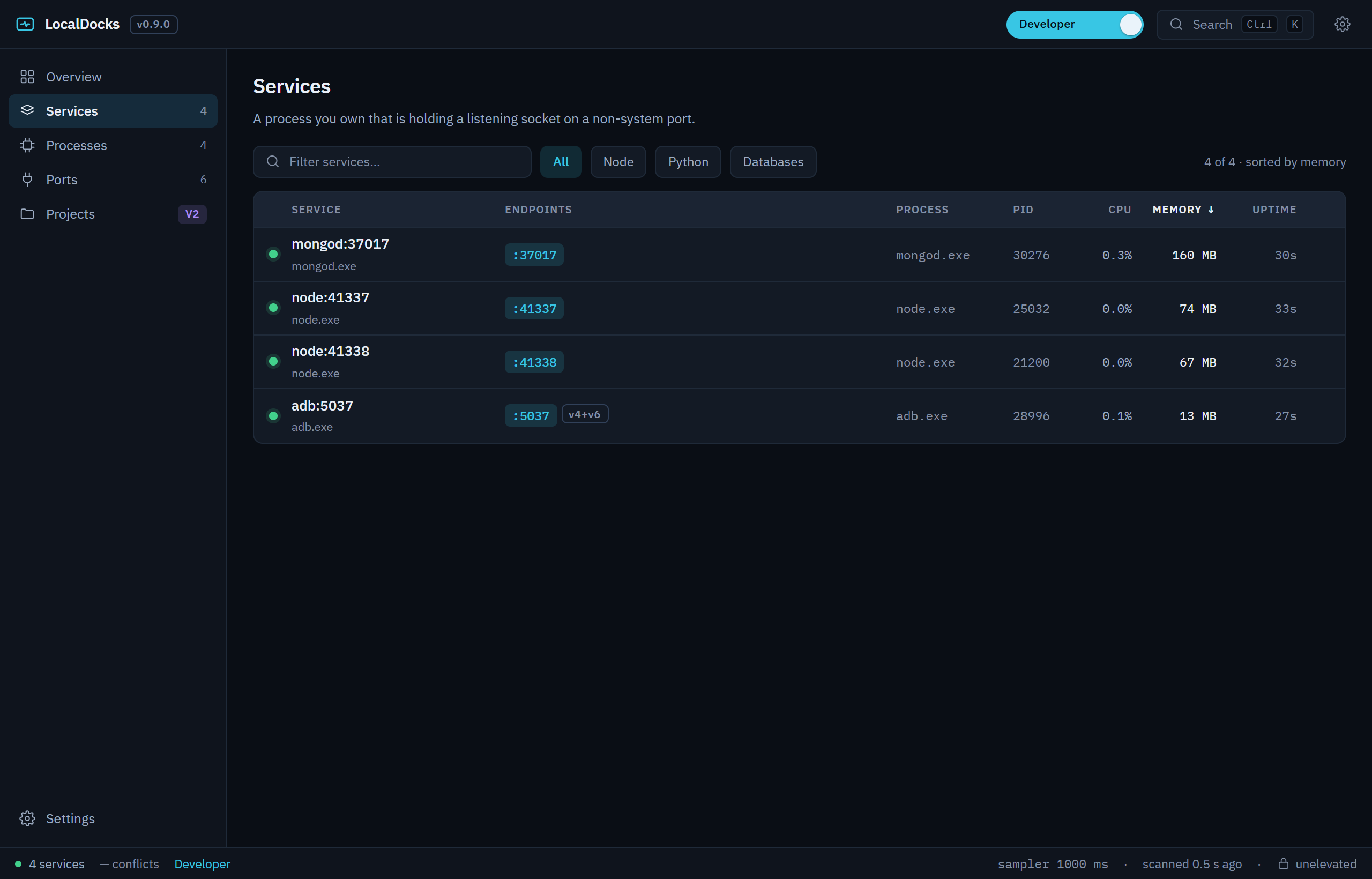Click 'scanned 0.5 s ago' status text
This screenshot has height=879, width=1372.
click(1191, 863)
